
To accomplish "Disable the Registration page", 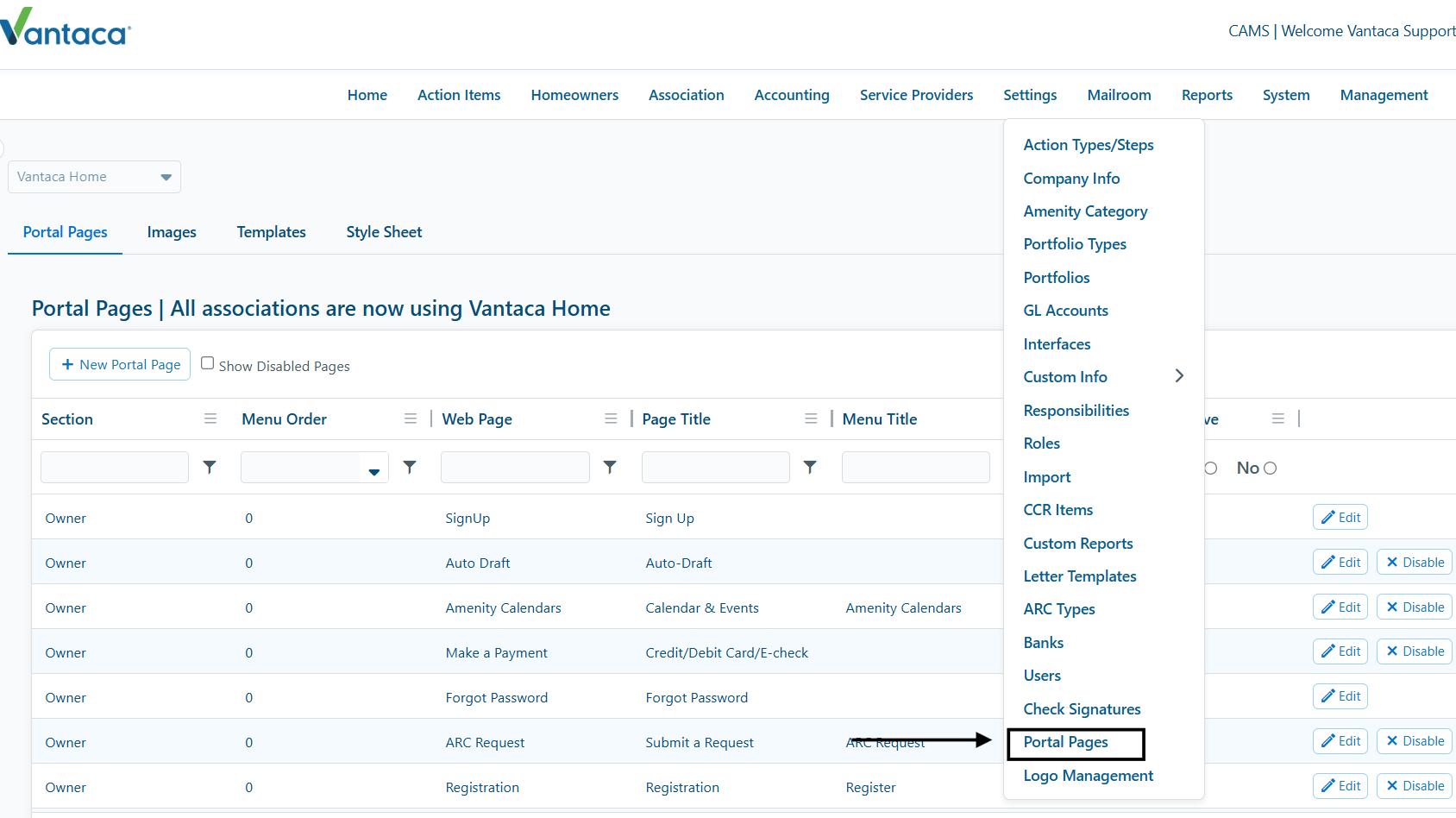I will pos(1415,785).
